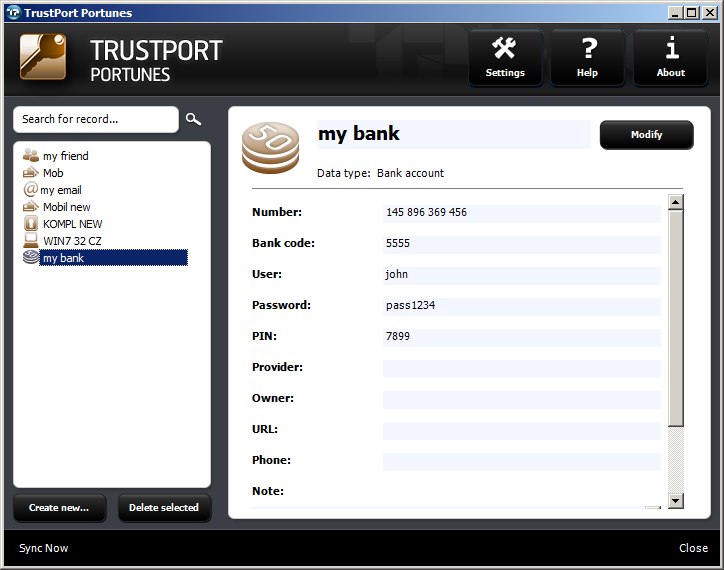Click the TrustPort key logo icon
This screenshot has height=570, width=724.
click(x=42, y=57)
